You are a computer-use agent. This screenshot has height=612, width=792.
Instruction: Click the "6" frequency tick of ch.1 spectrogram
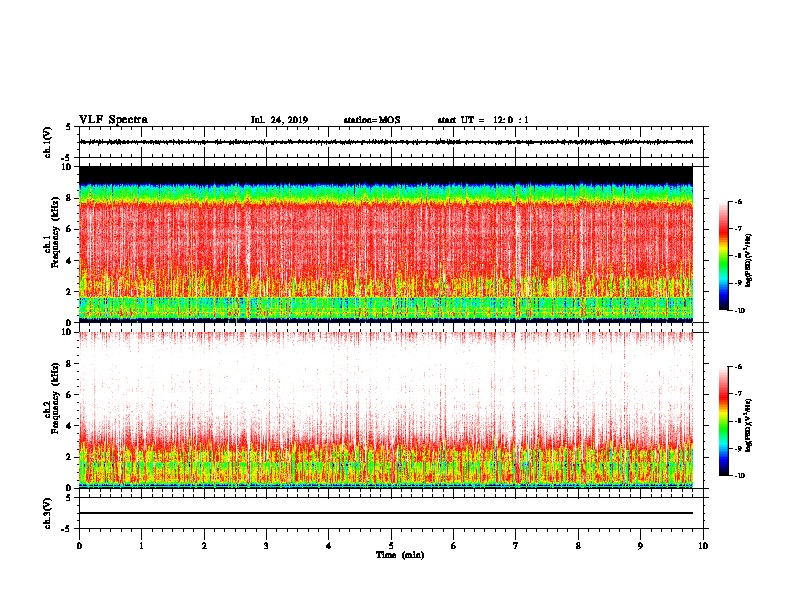click(x=68, y=229)
